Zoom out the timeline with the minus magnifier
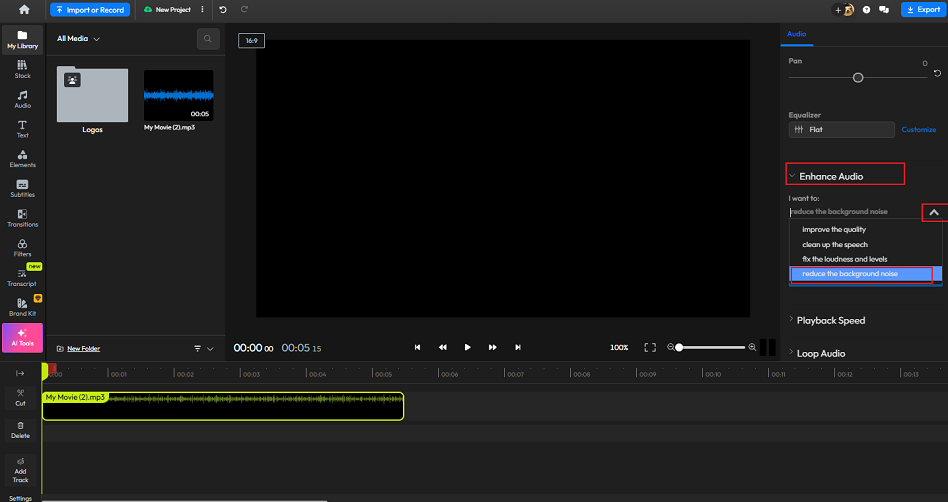Viewport: 948px width, 502px height. pyautogui.click(x=670, y=347)
